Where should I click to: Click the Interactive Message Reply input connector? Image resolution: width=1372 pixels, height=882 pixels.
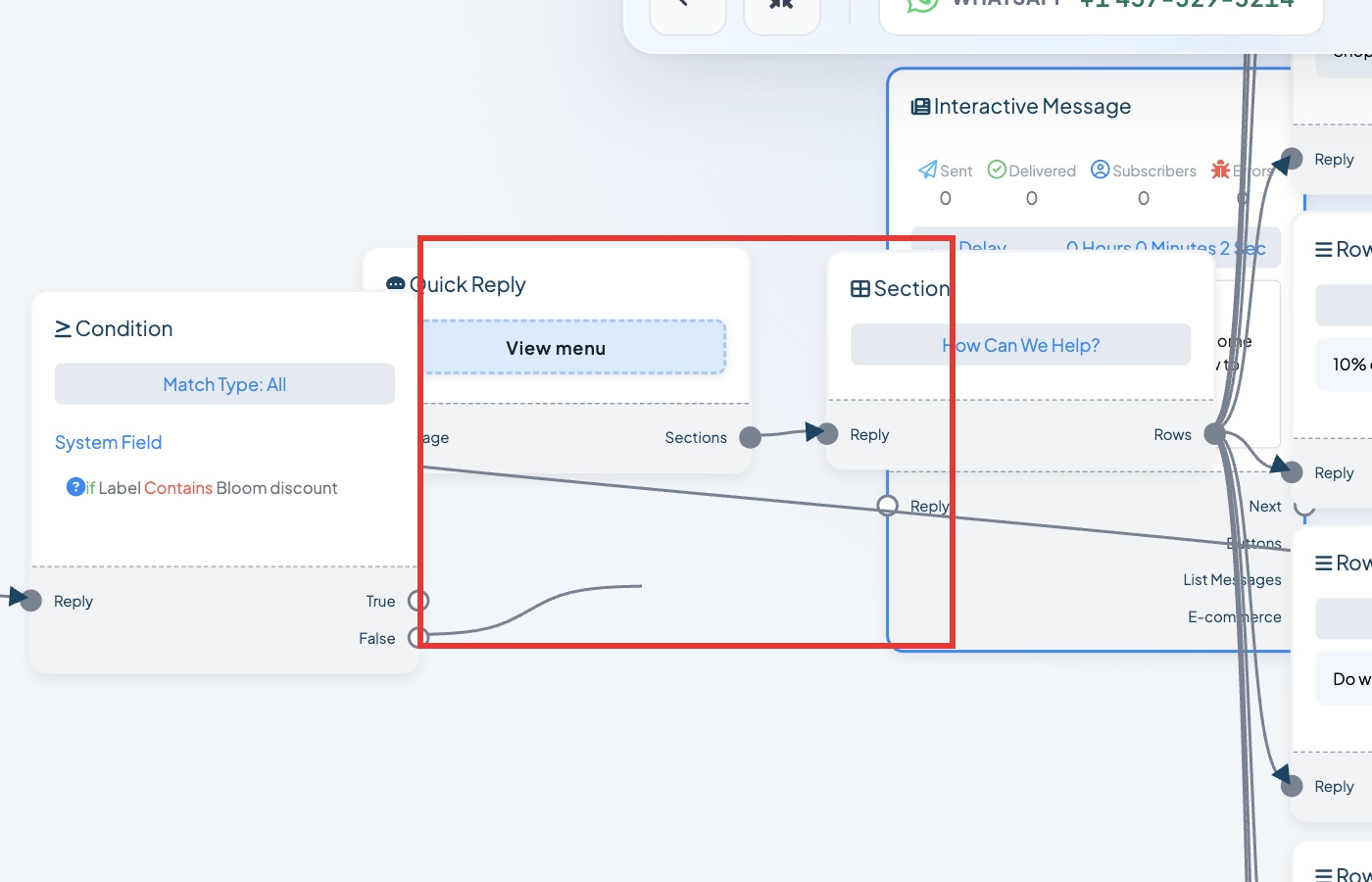[887, 506]
